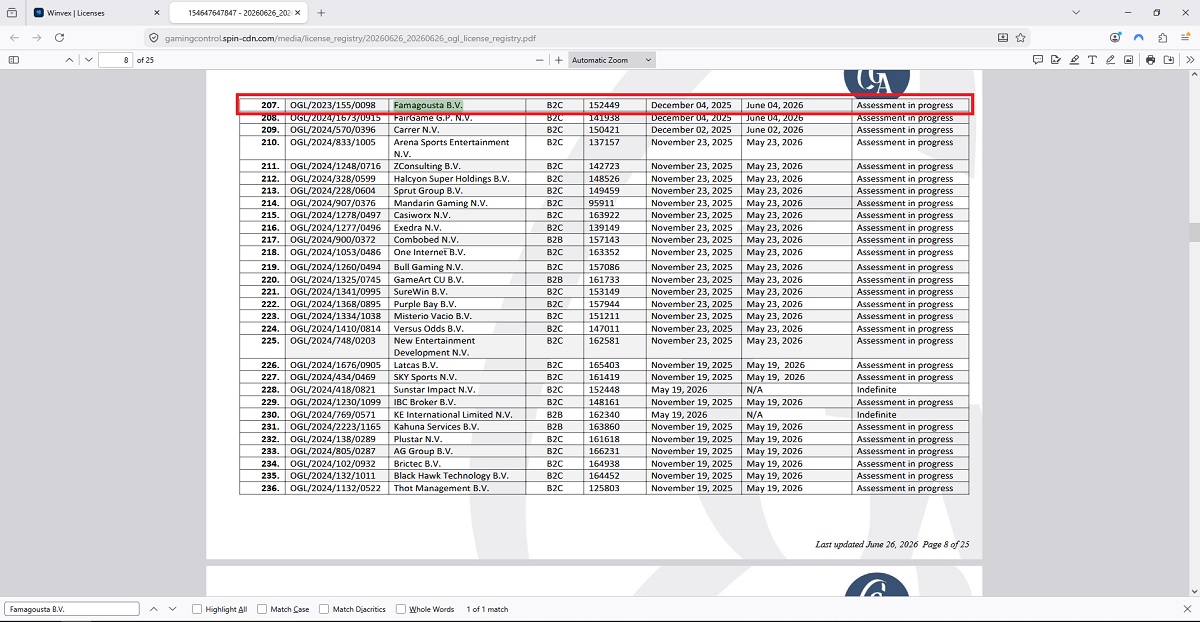The height and width of the screenshot is (622, 1200).
Task: Enable the Whole Words checkbox
Action: (x=400, y=608)
